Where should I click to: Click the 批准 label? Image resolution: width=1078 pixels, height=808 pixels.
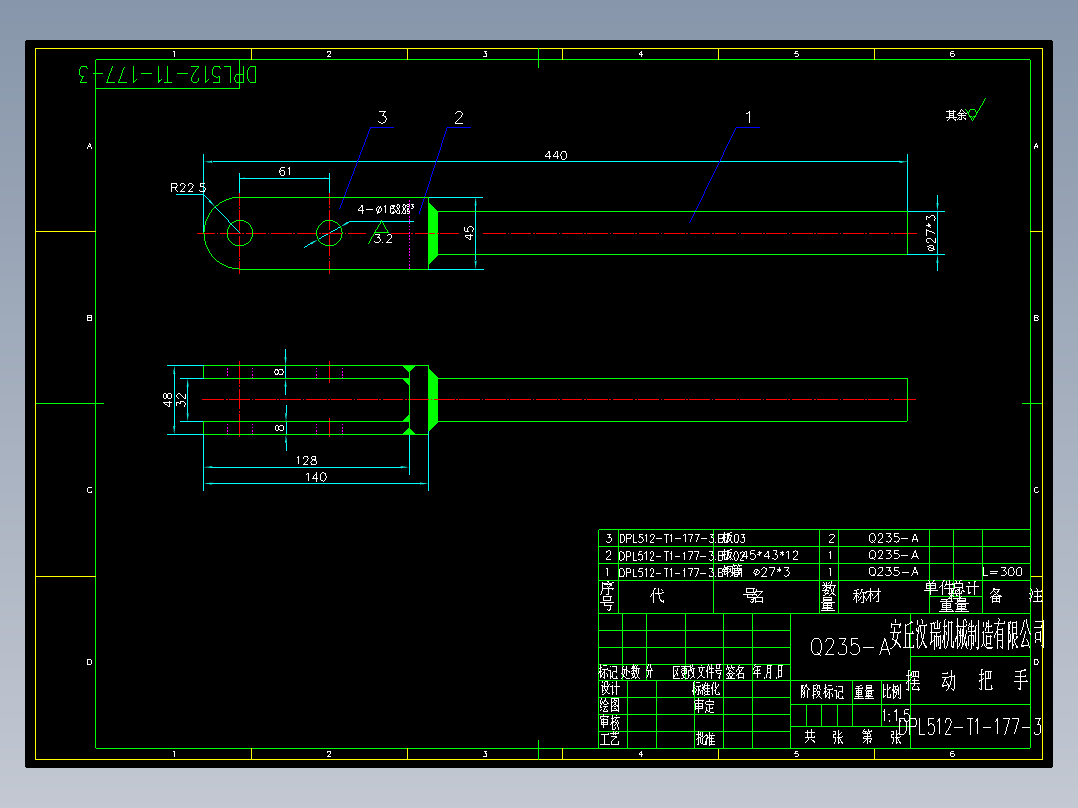pos(705,739)
